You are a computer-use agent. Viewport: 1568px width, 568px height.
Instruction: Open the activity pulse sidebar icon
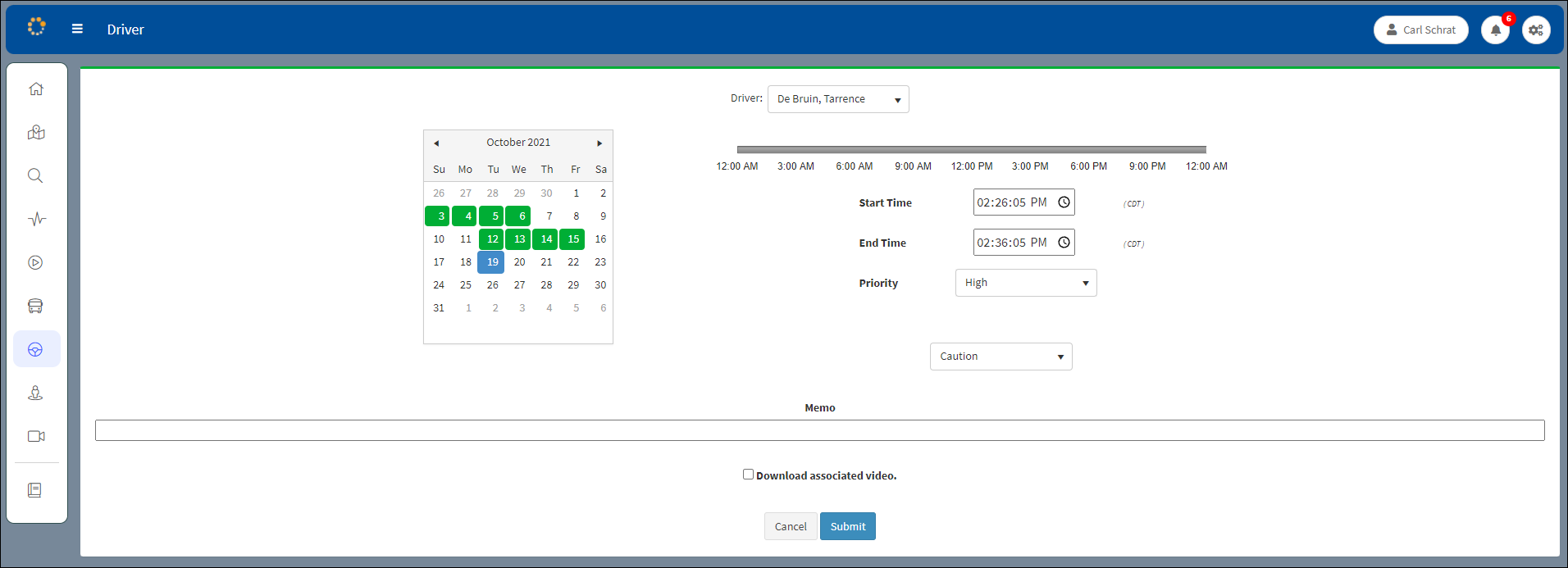pos(36,220)
